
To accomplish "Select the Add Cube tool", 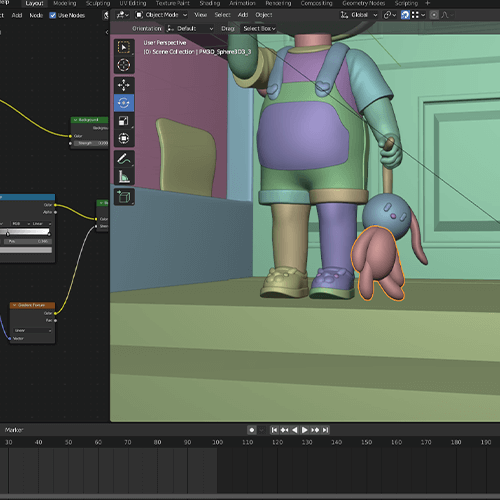I will (x=124, y=197).
